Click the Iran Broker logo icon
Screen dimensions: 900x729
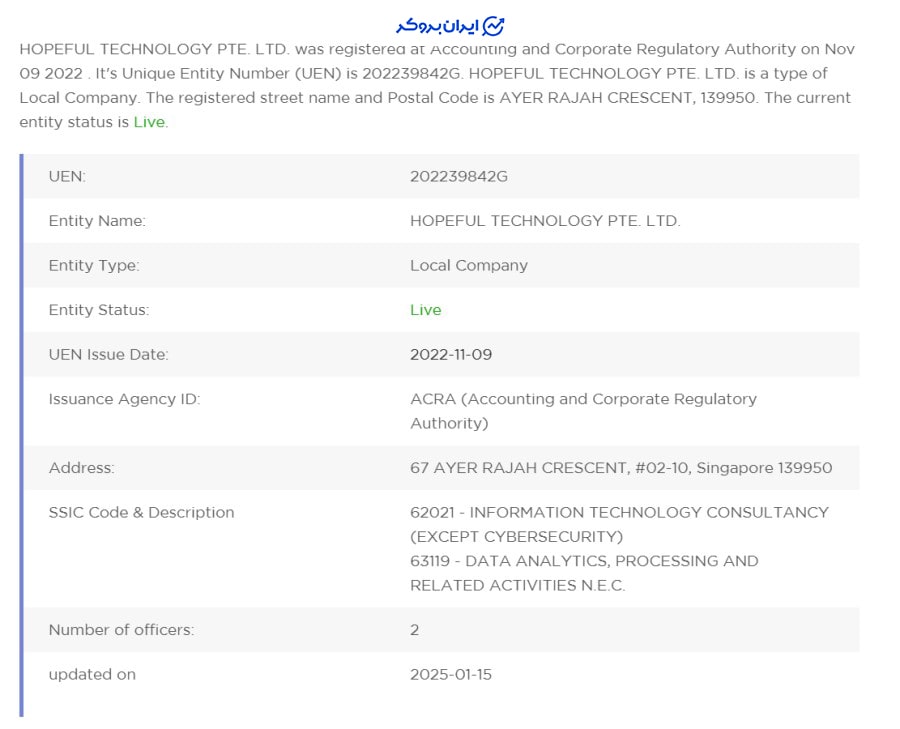click(x=493, y=25)
